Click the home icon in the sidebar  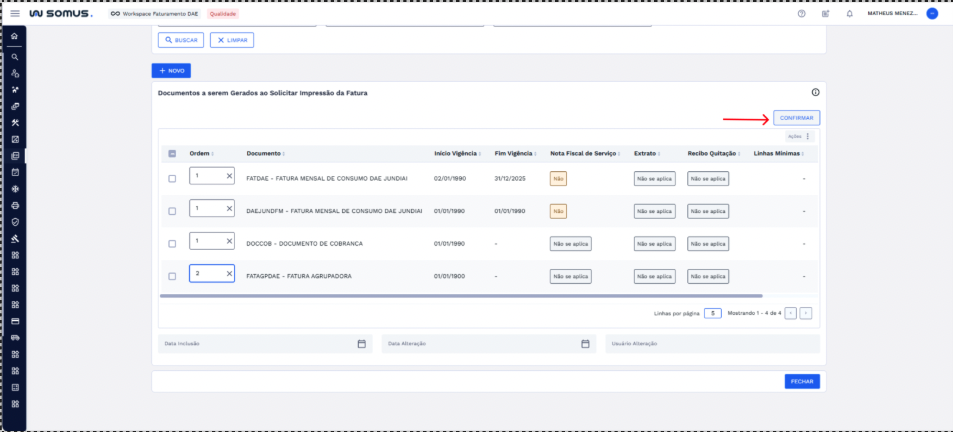pyautogui.click(x=15, y=37)
